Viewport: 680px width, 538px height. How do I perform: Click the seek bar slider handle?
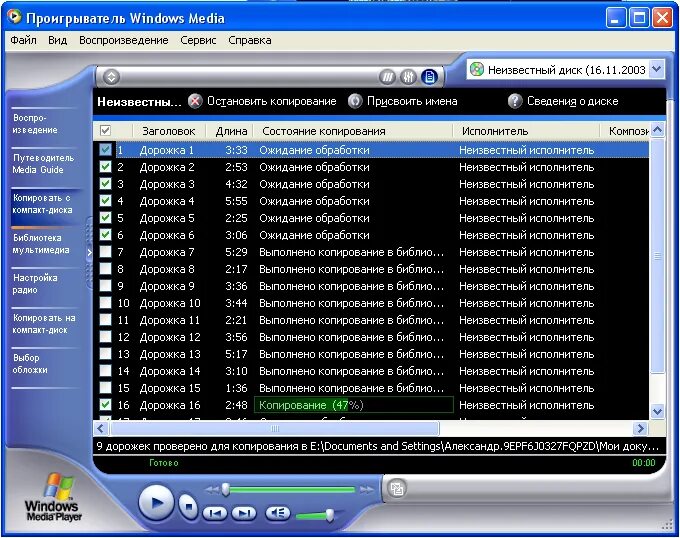coord(226,489)
